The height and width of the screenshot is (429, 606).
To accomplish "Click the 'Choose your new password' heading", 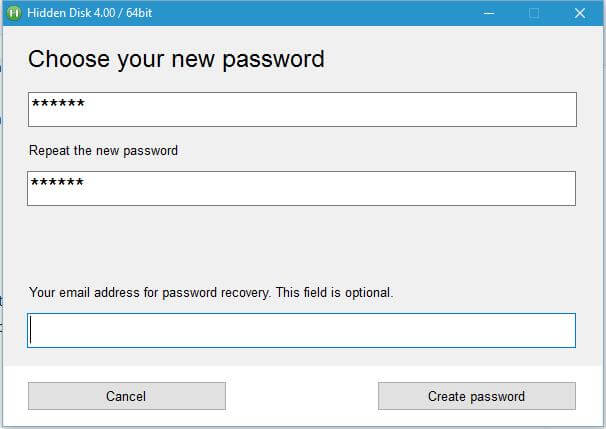I will click(x=176, y=59).
